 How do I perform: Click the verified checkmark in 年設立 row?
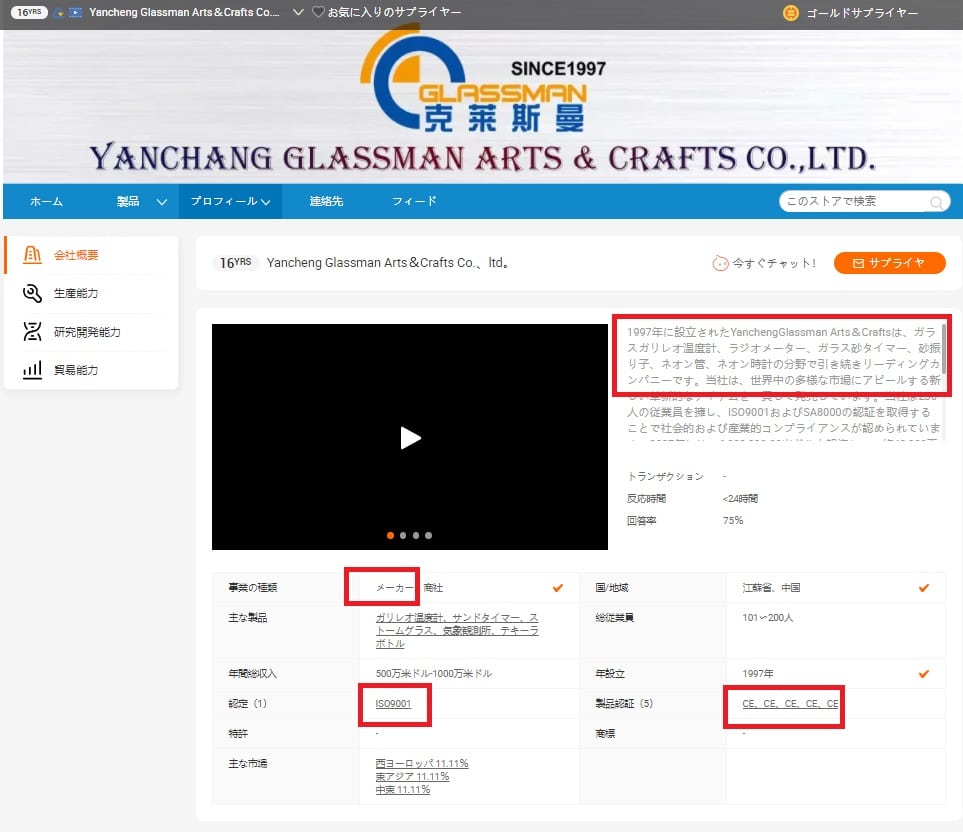(924, 674)
